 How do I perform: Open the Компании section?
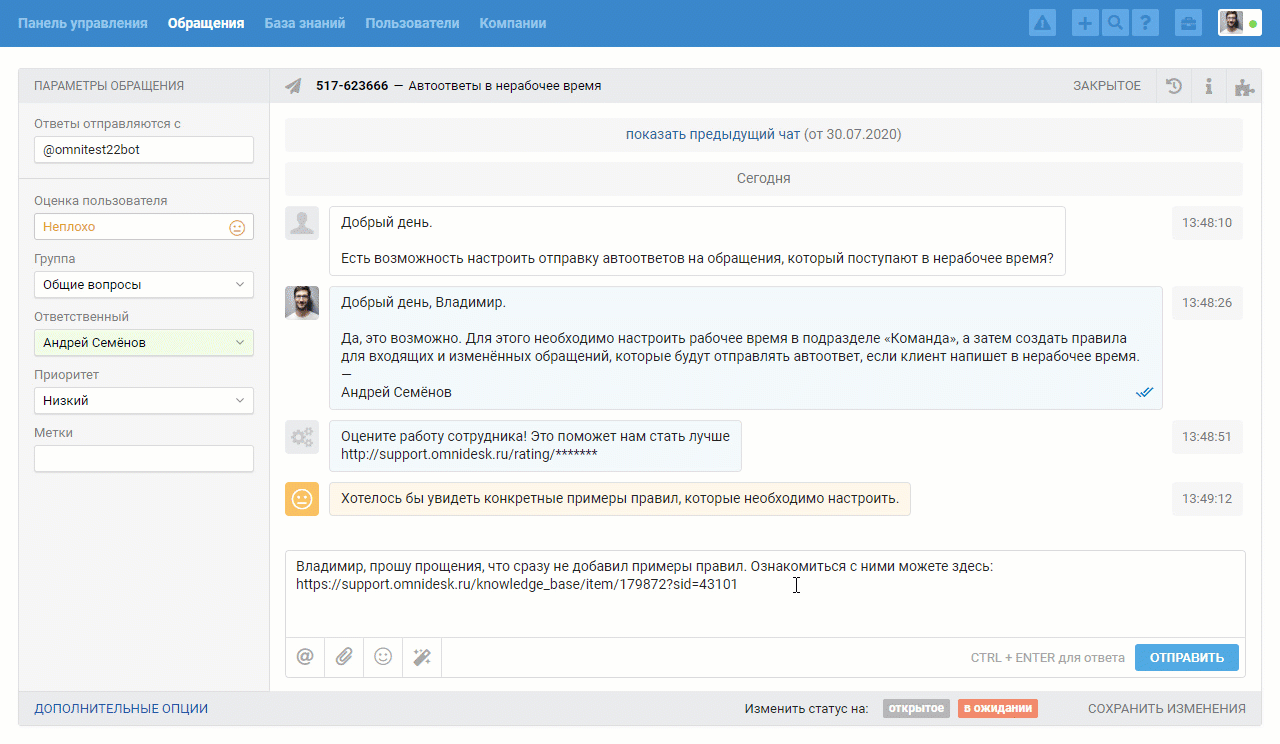(513, 23)
